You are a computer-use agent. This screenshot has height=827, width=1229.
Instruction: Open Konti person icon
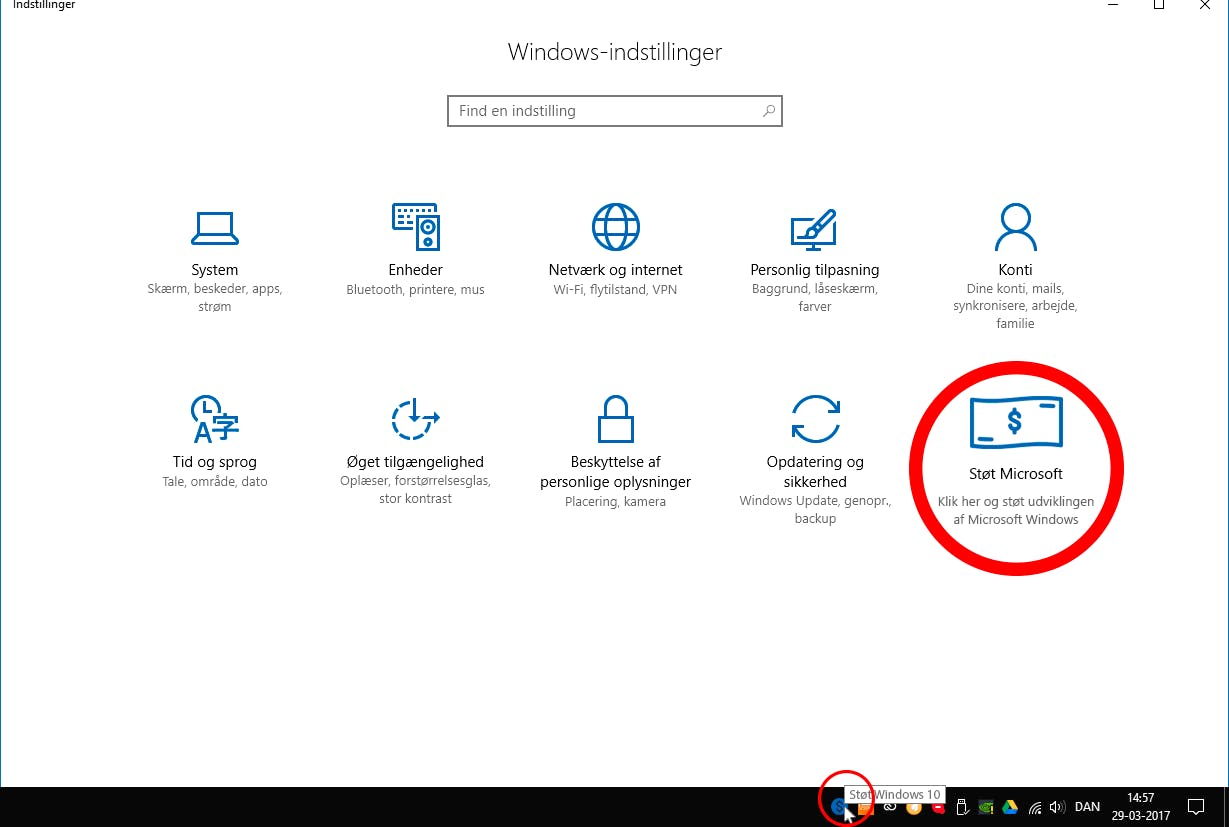pyautogui.click(x=1015, y=227)
